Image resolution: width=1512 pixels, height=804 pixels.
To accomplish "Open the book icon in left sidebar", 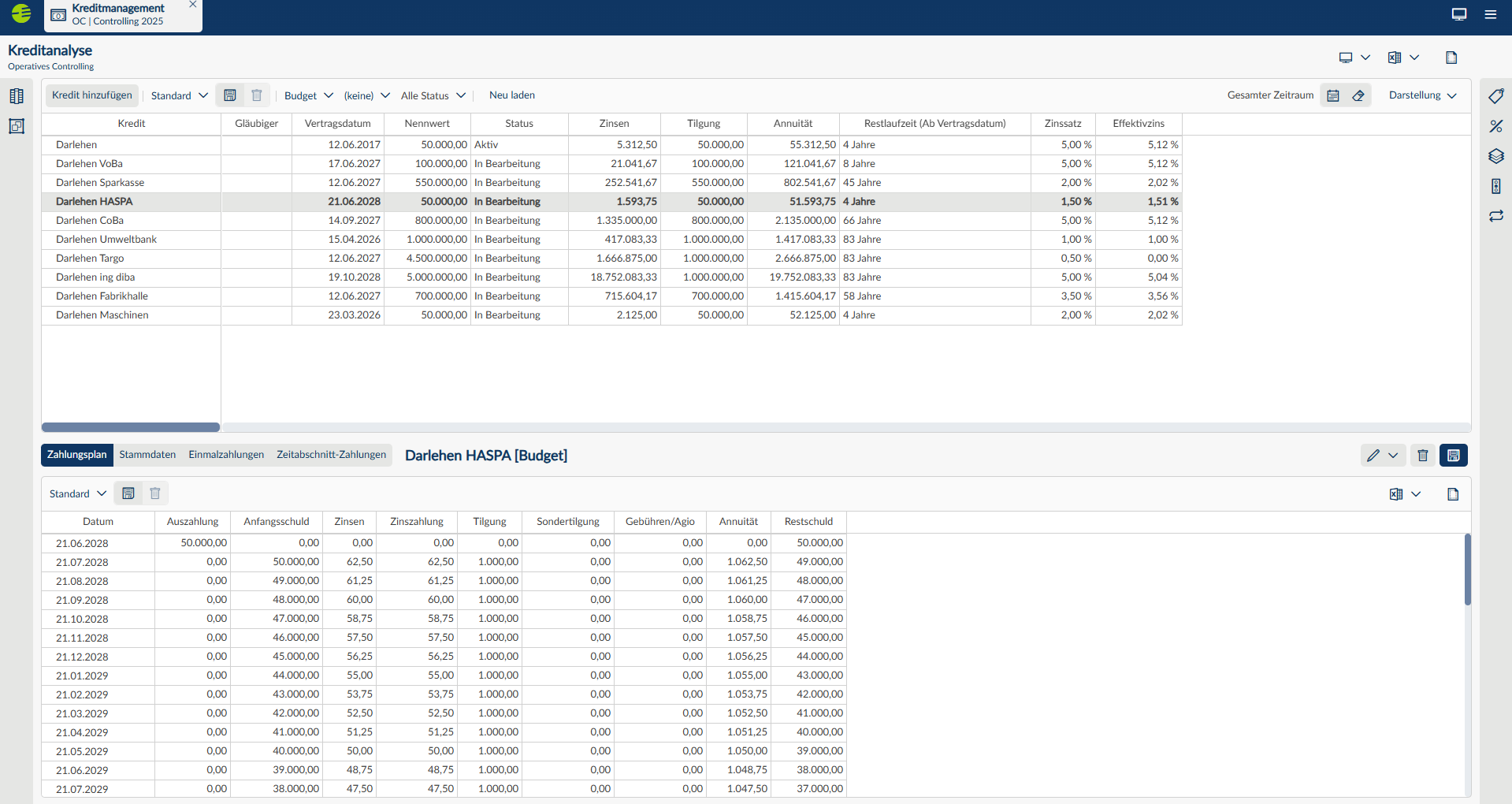I will (x=17, y=96).
